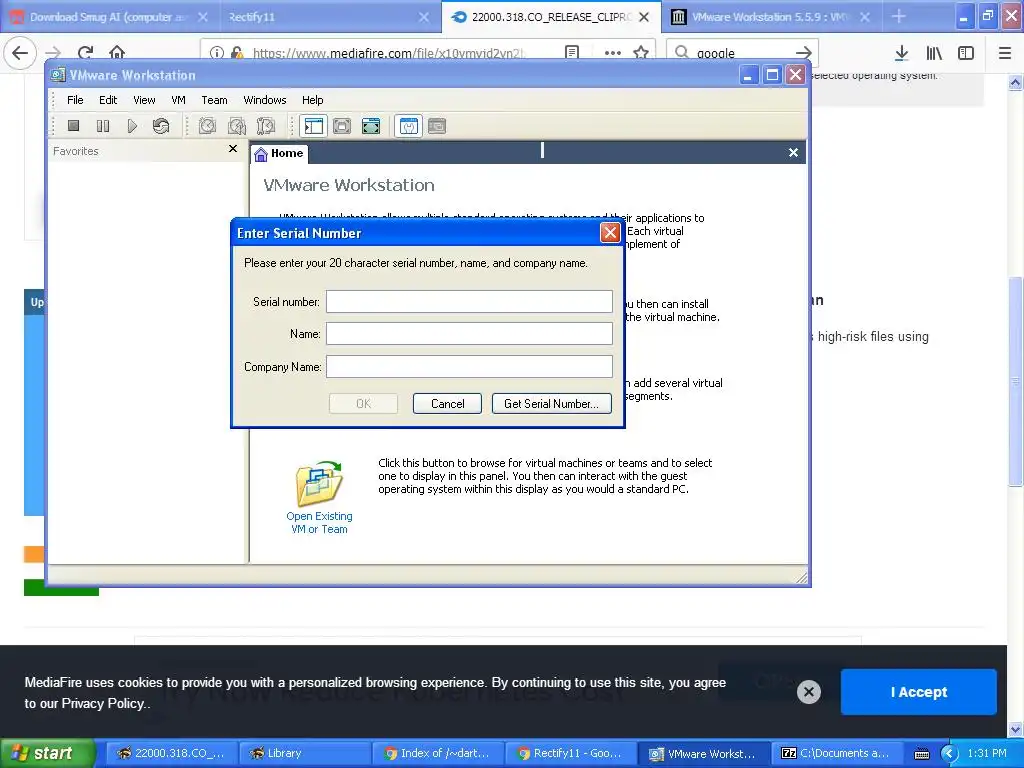Click the Firefox Reload button

coord(85,53)
